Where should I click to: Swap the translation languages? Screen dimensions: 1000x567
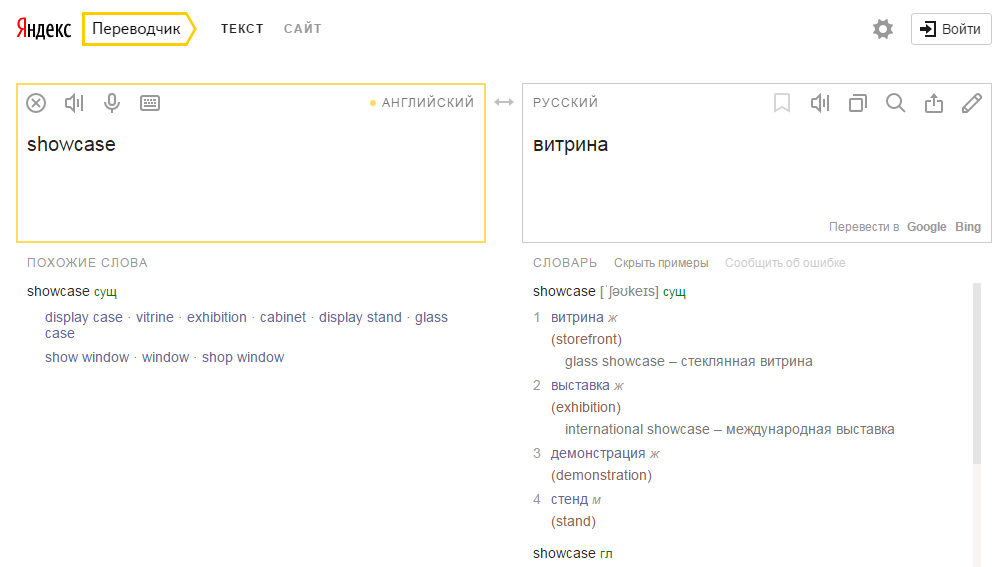[x=504, y=102]
